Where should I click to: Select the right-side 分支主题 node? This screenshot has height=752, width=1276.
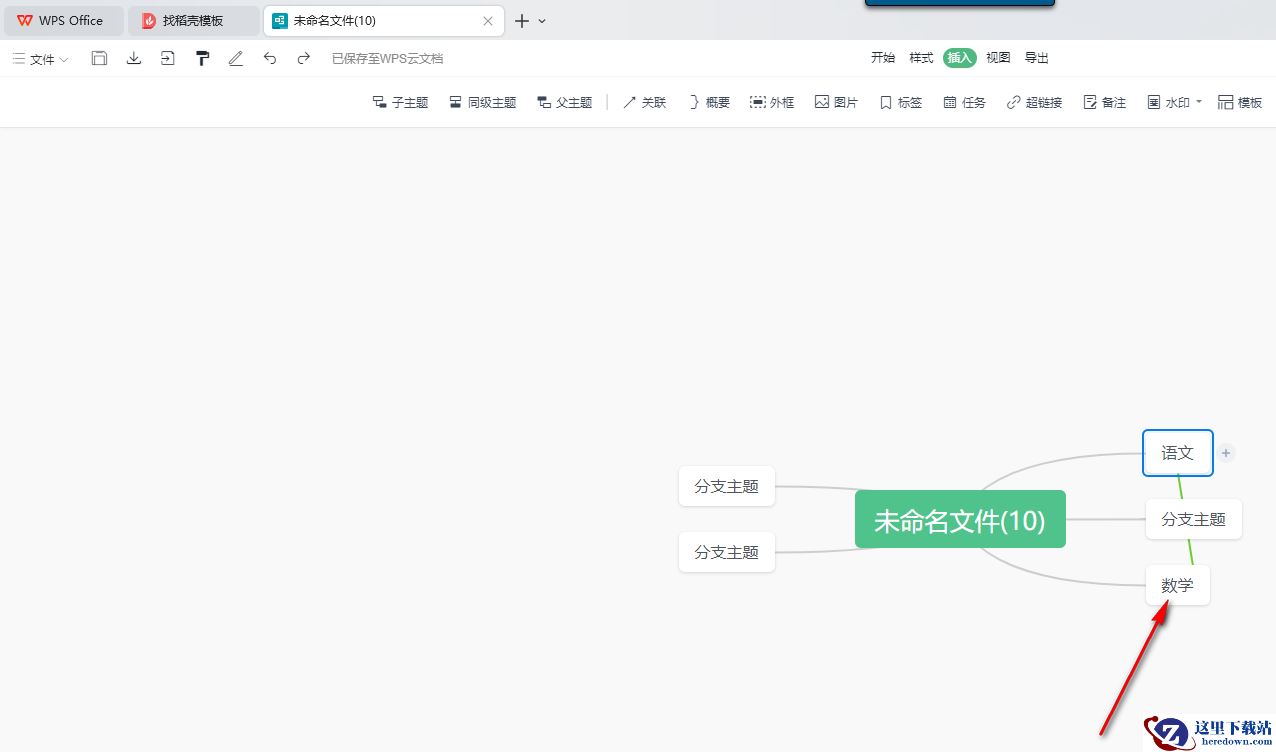(1193, 519)
